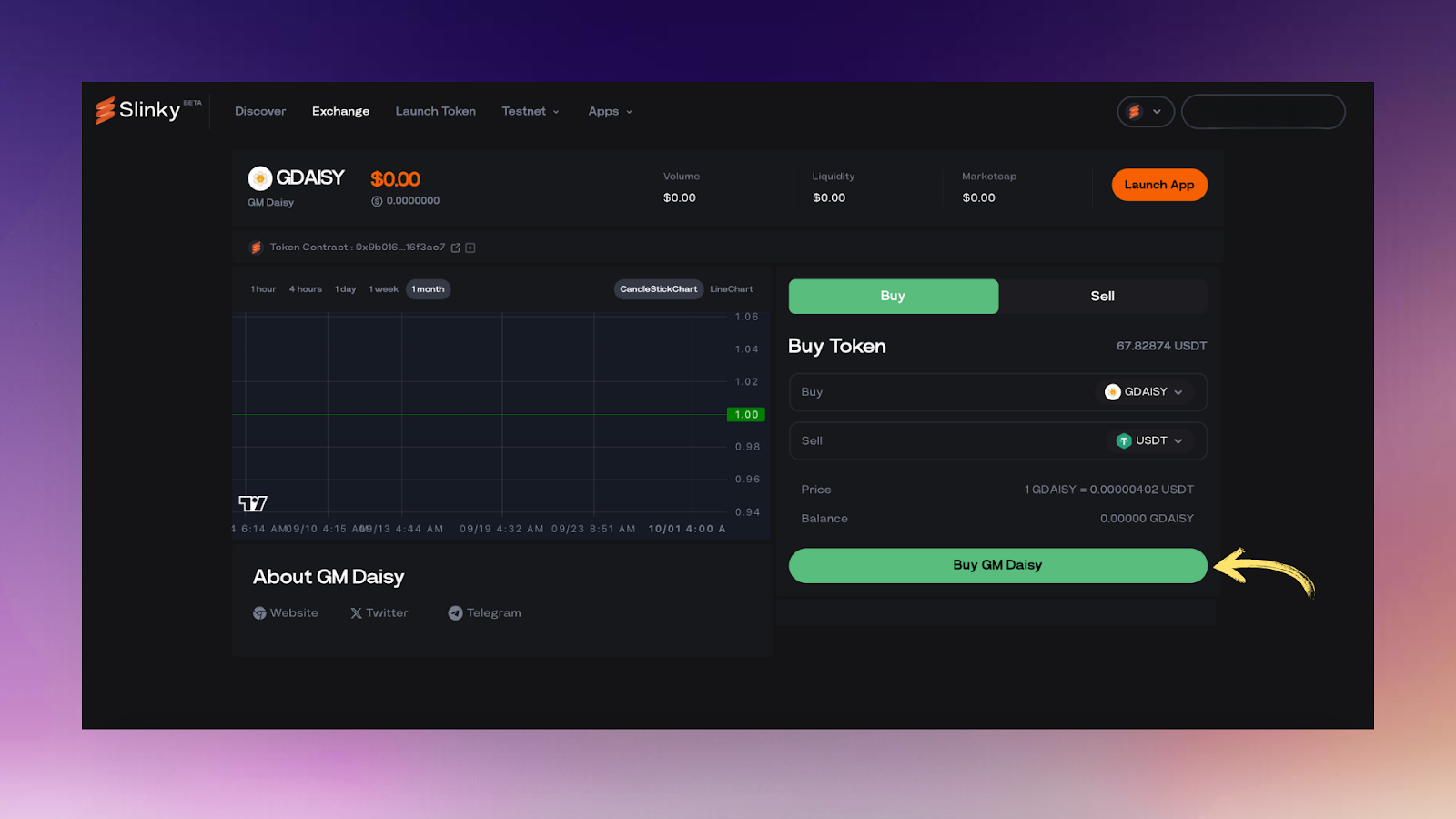This screenshot has height=819, width=1456.
Task: Click the coin icon beside 0.0000000
Action: 377,201
